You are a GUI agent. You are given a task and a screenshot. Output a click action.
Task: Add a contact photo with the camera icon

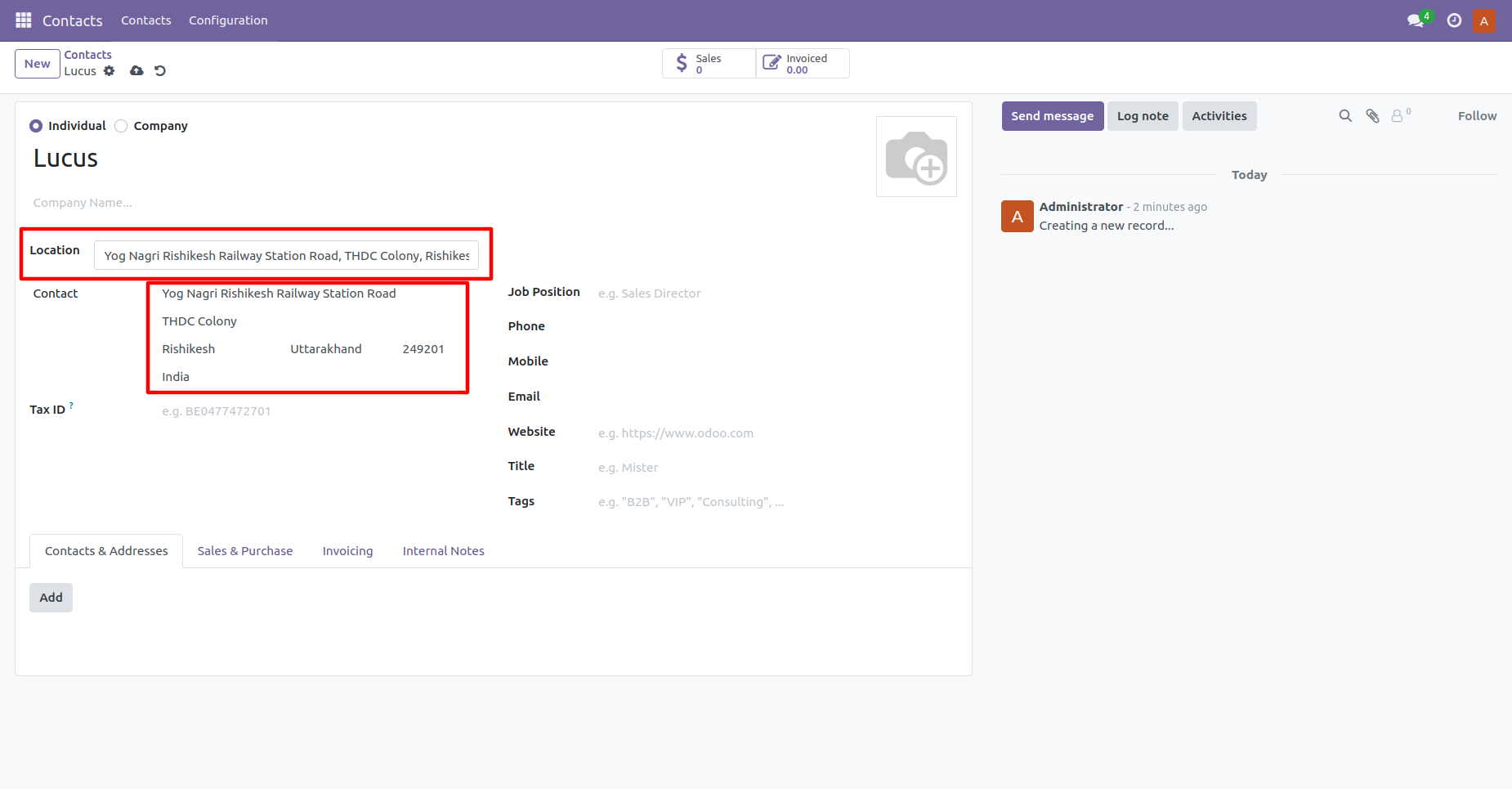pos(916,156)
